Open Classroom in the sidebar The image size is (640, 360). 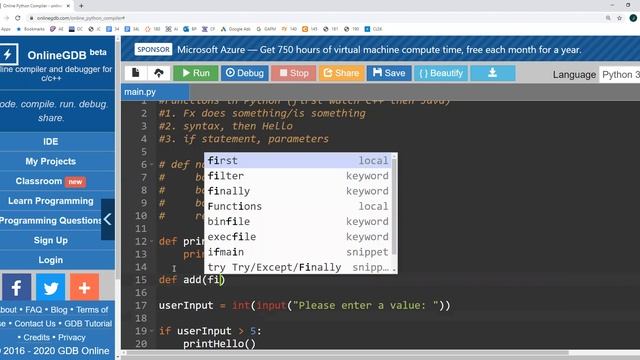pyautogui.click(x=51, y=181)
